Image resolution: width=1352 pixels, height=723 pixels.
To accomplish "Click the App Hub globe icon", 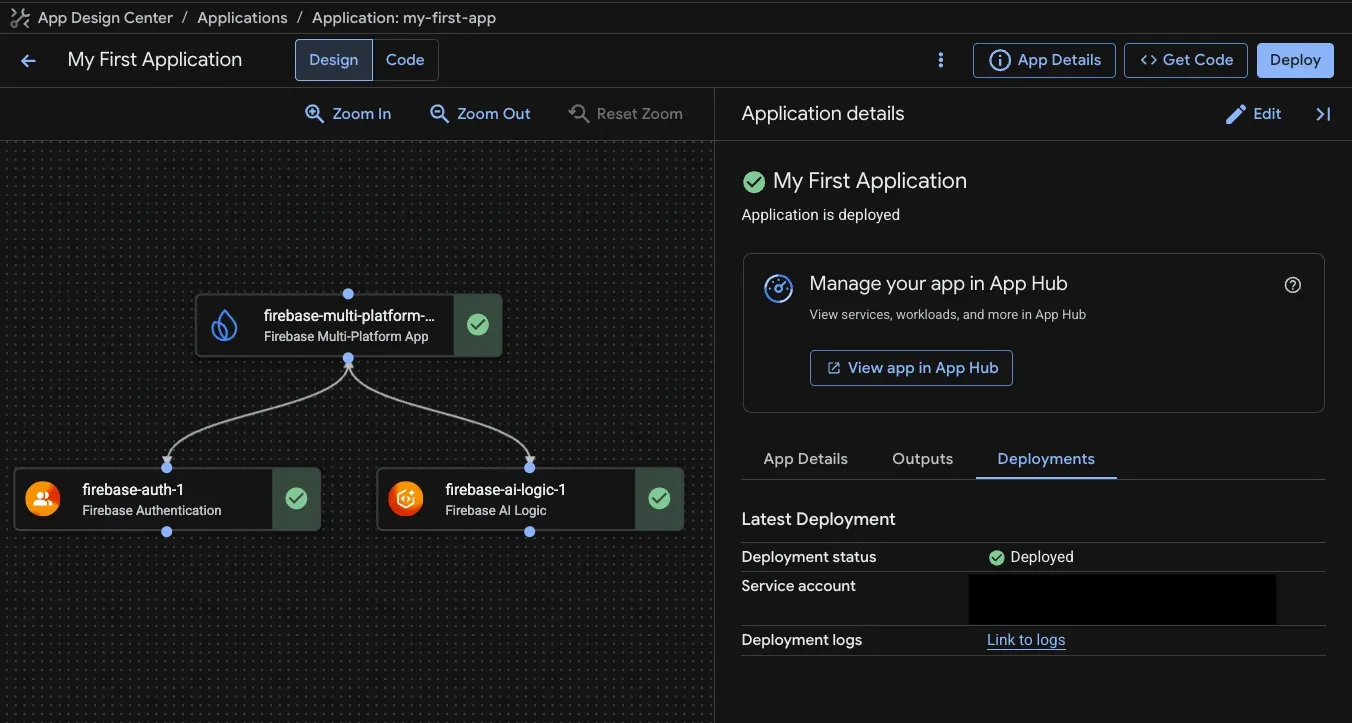I will (x=778, y=288).
